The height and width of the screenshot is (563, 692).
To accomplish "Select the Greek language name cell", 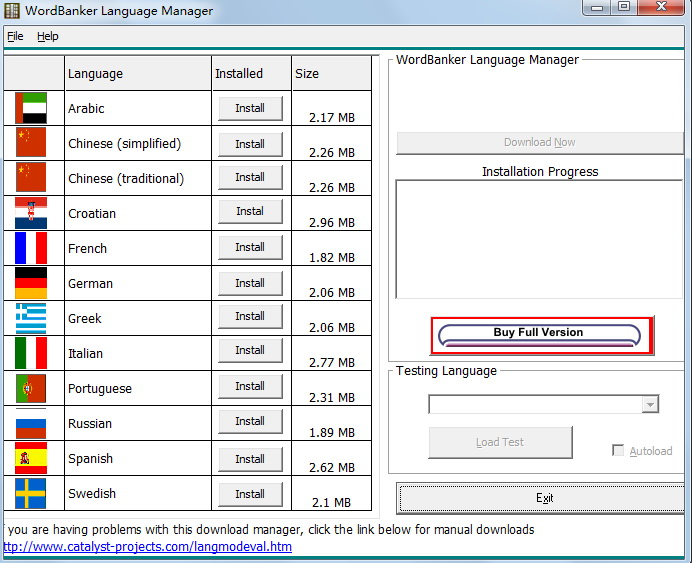I will (x=138, y=319).
